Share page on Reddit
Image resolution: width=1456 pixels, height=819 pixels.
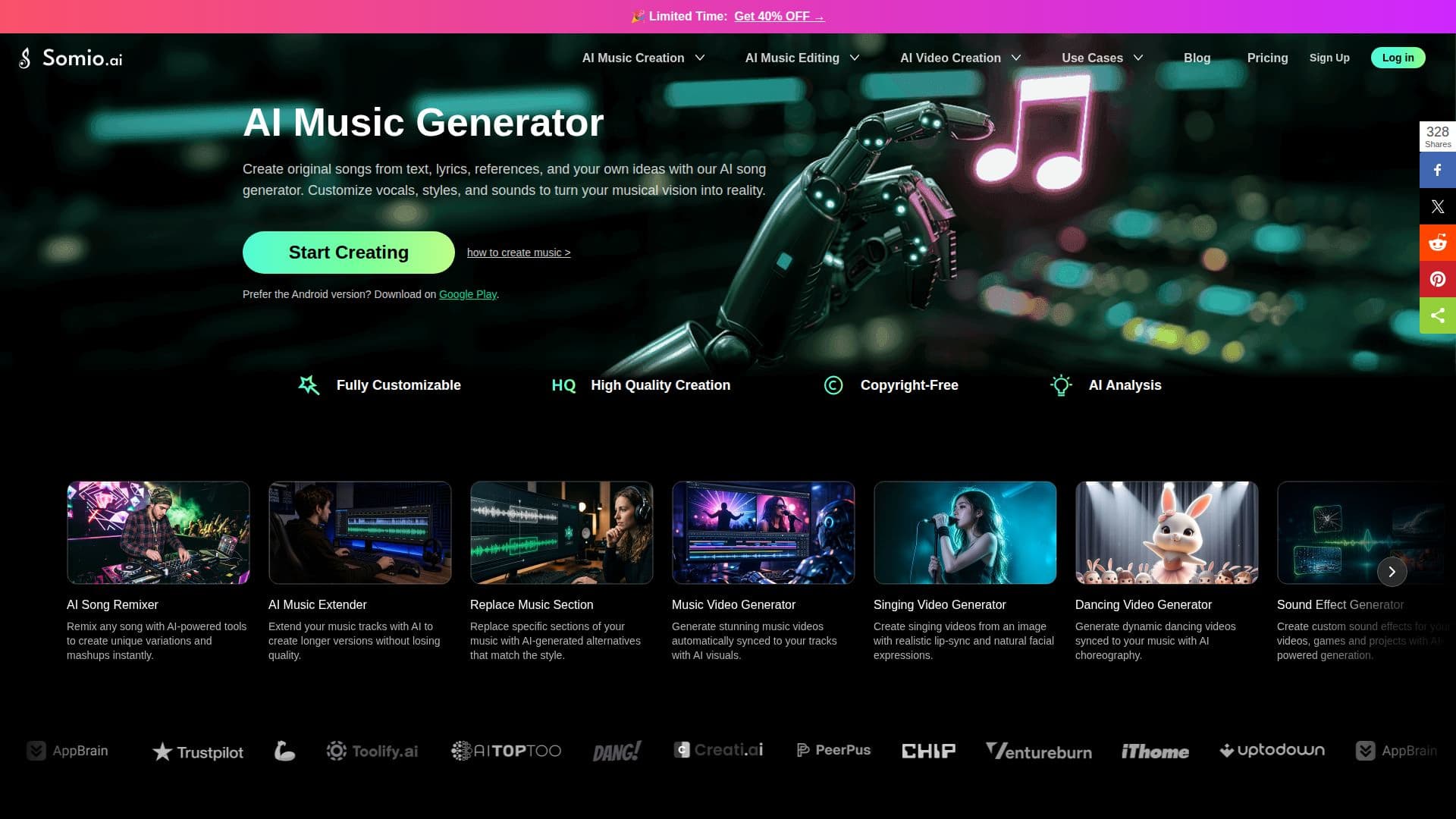click(1438, 243)
